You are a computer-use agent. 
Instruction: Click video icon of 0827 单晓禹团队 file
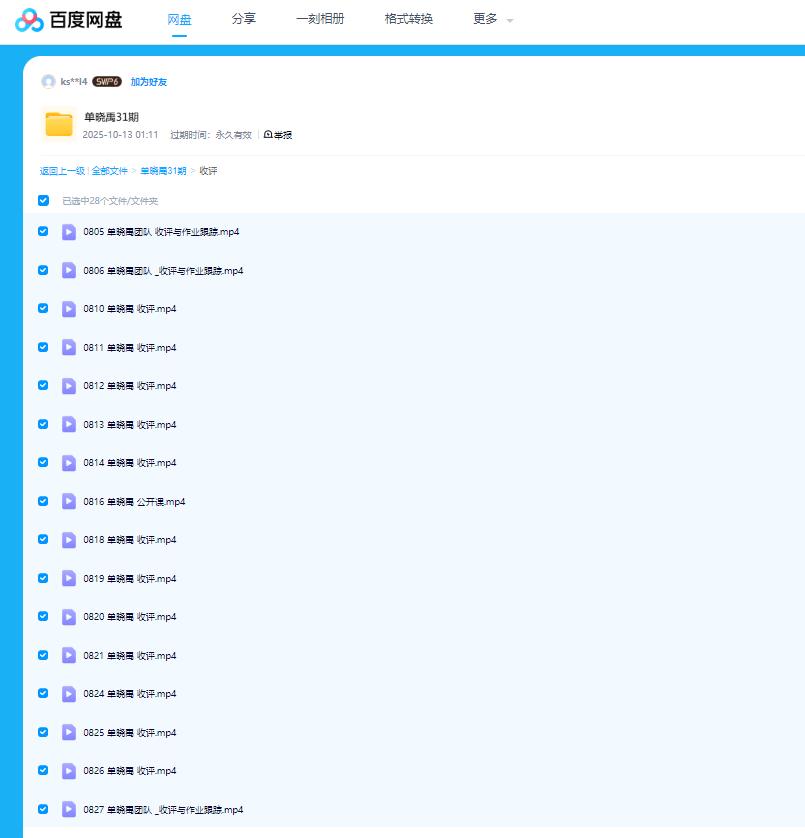click(69, 809)
